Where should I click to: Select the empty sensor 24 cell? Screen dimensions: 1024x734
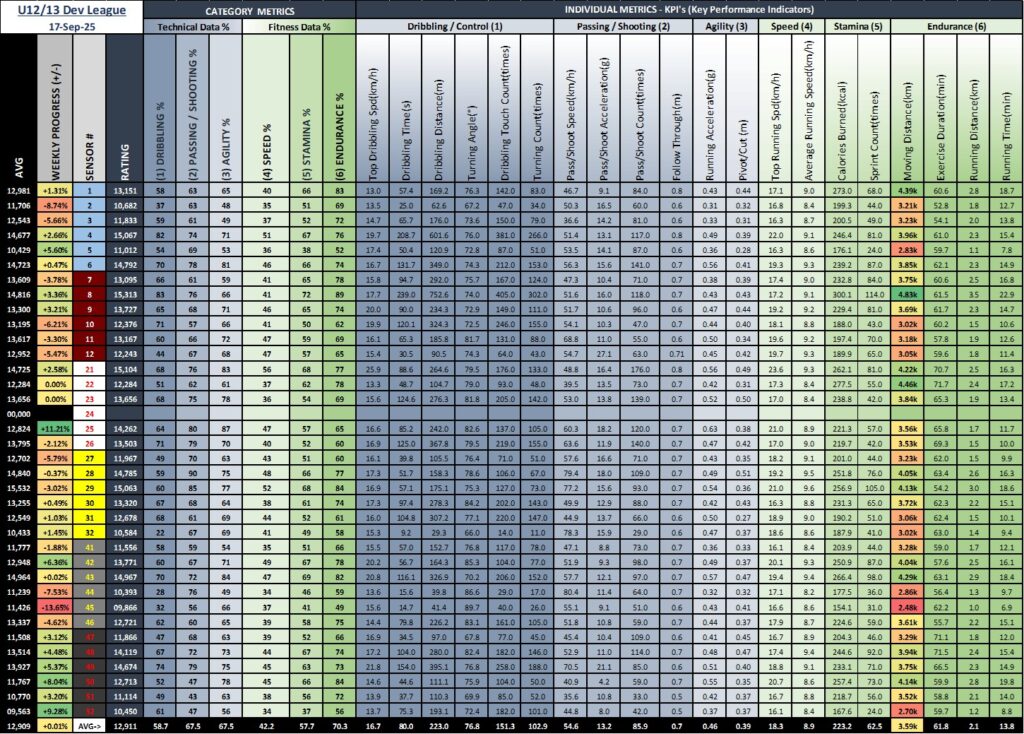88,413
